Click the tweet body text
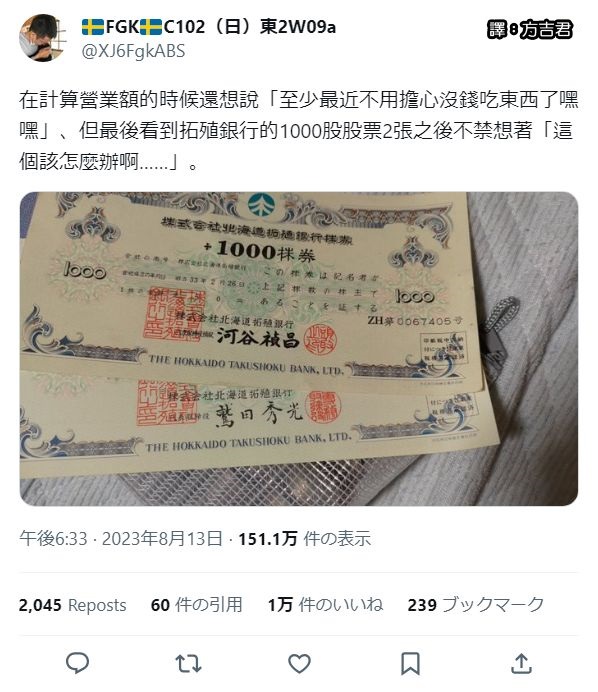598x692 pixels. click(298, 130)
